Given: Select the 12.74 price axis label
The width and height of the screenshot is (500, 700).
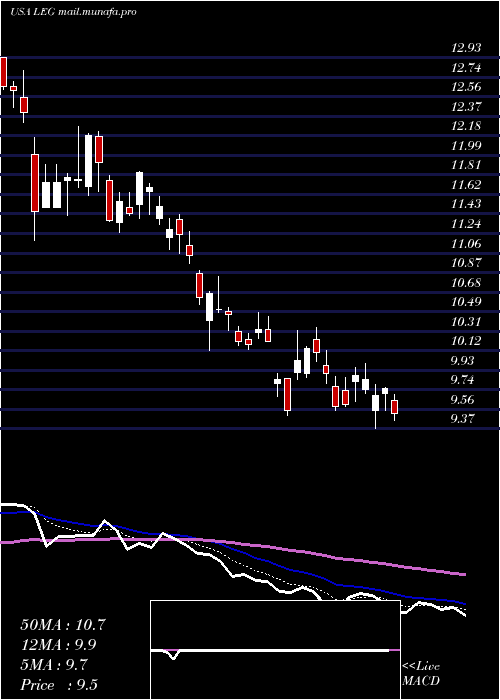Looking at the screenshot, I should click(466, 67).
